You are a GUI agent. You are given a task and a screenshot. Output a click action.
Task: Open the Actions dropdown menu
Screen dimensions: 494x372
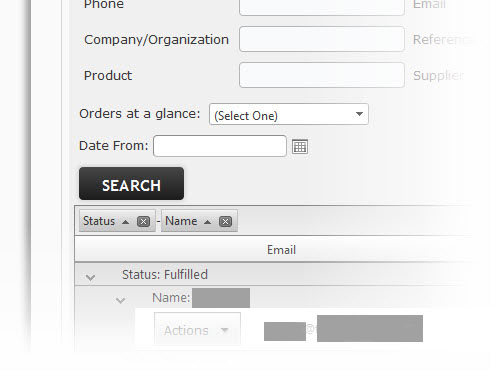coord(197,330)
